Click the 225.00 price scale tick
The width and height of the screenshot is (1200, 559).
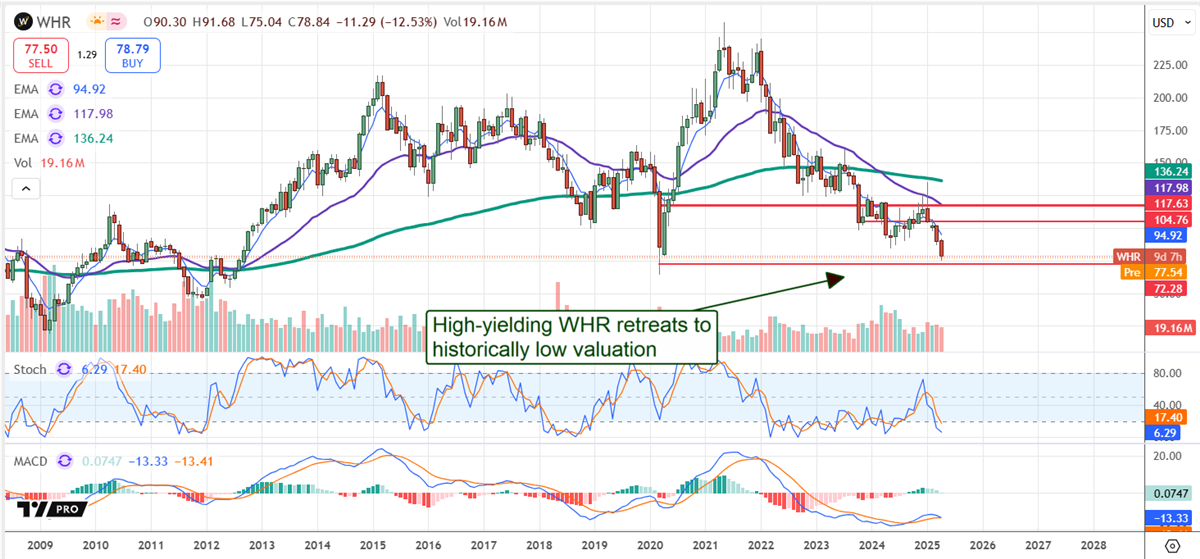[x=1170, y=66]
